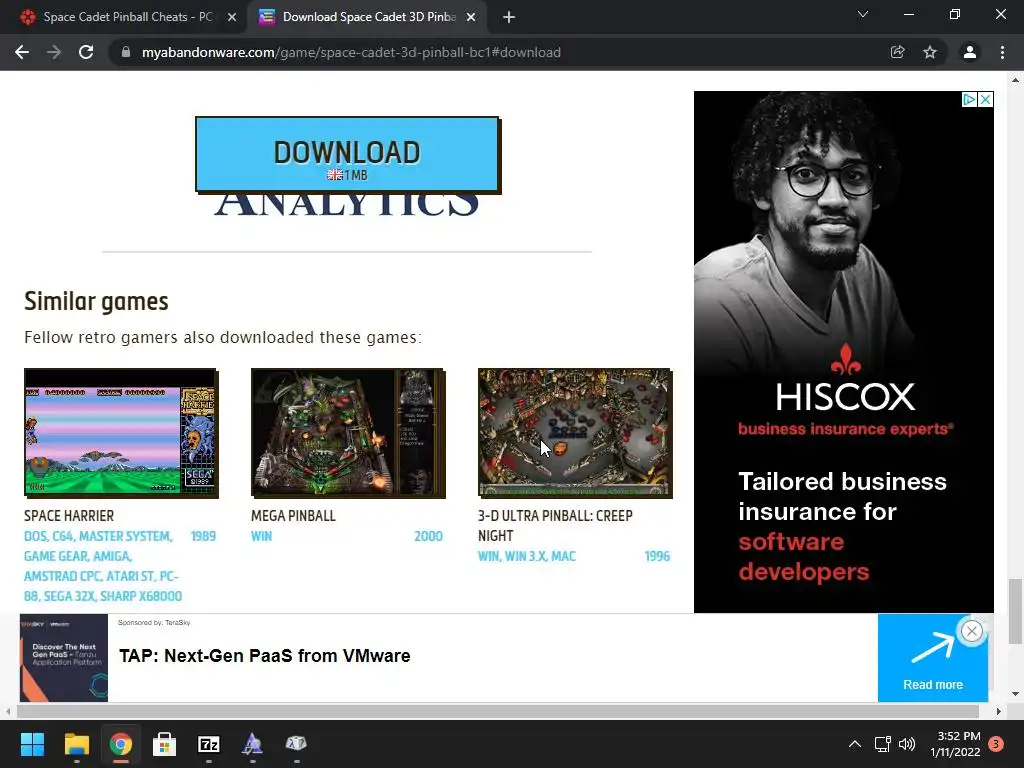Click the scroll up arrow

click(x=1016, y=80)
